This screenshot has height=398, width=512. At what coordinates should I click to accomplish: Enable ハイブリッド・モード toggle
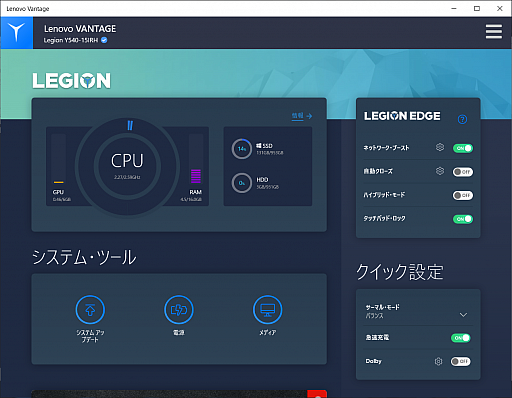[x=463, y=195]
